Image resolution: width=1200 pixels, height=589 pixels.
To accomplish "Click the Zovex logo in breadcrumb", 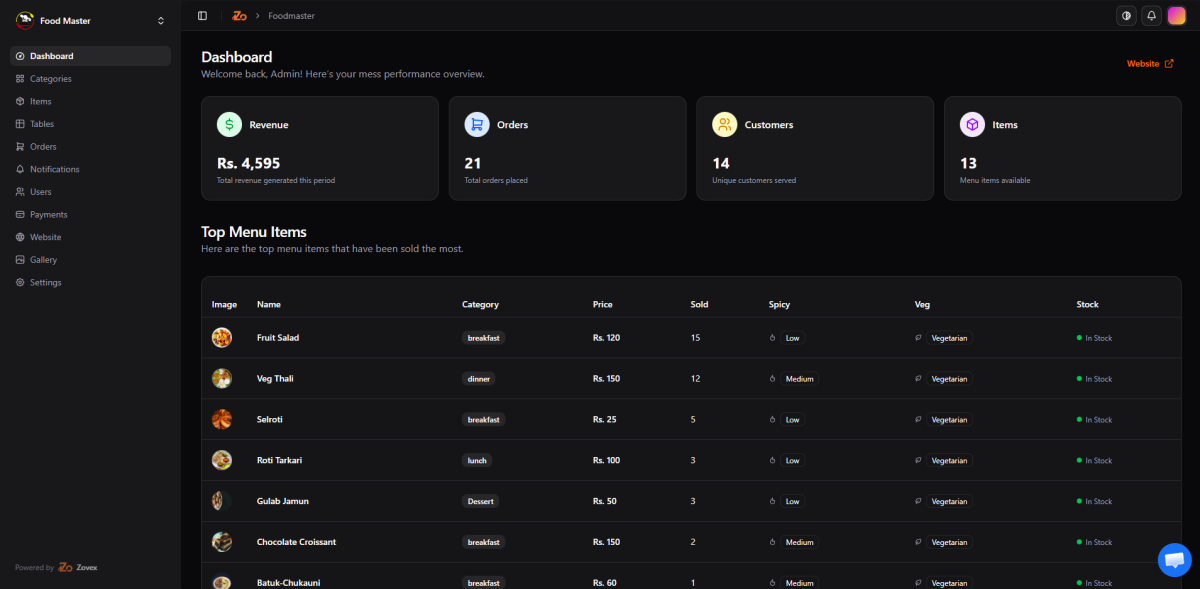I will point(239,16).
